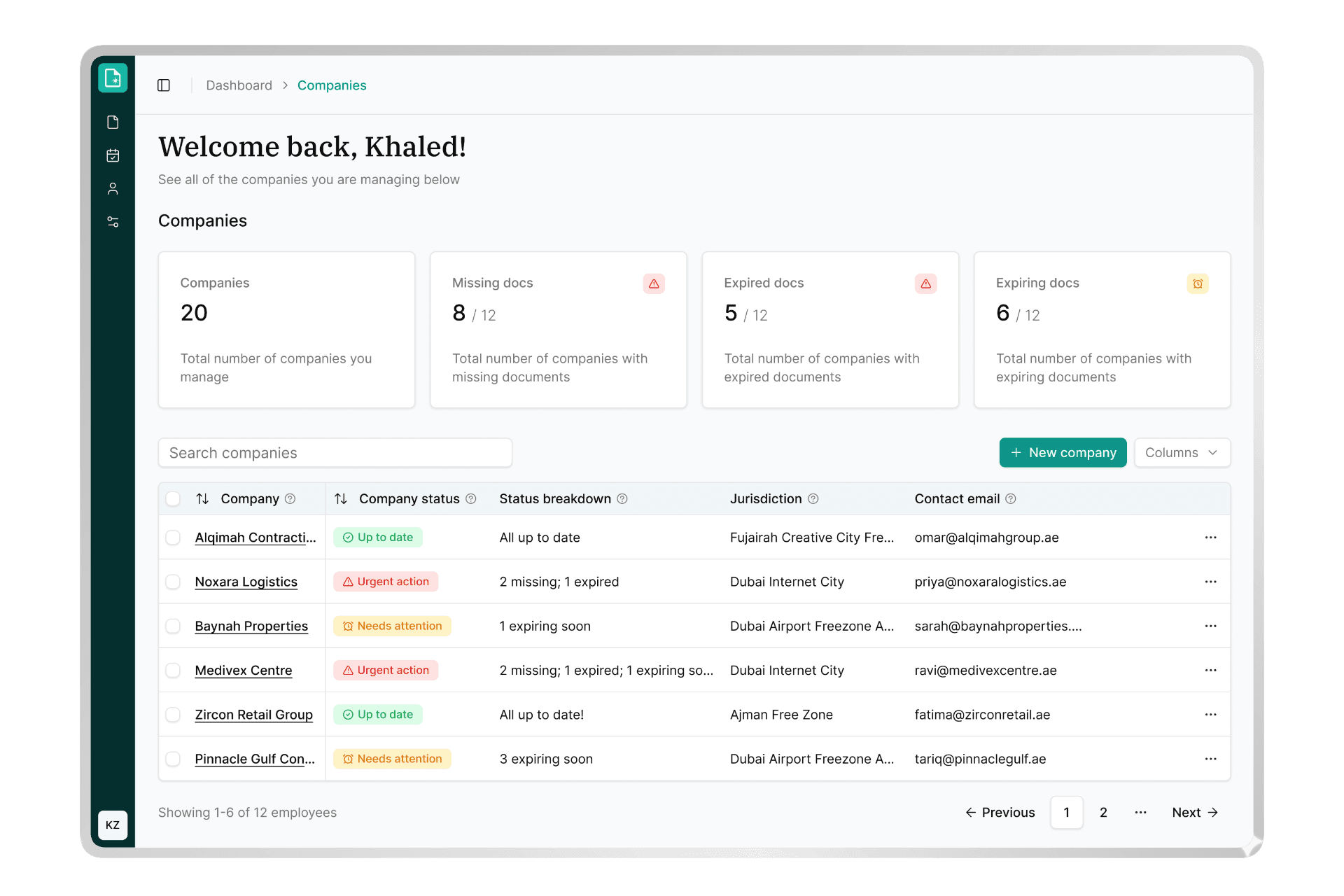Click Ajman Free Zone jurisdiction cell
This screenshot has width=1344, height=896.
781,714
